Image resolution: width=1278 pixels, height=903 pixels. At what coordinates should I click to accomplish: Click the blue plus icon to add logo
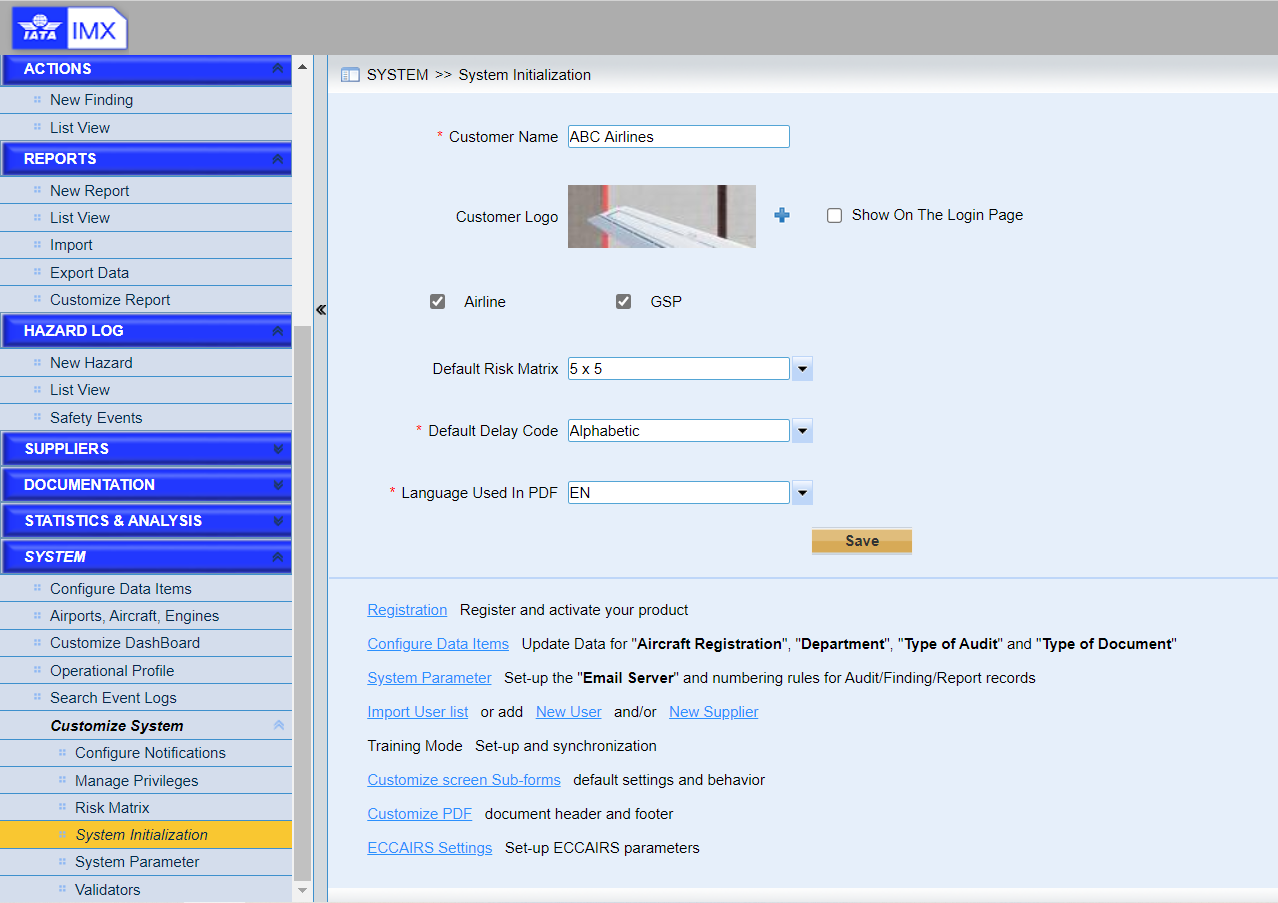(782, 215)
